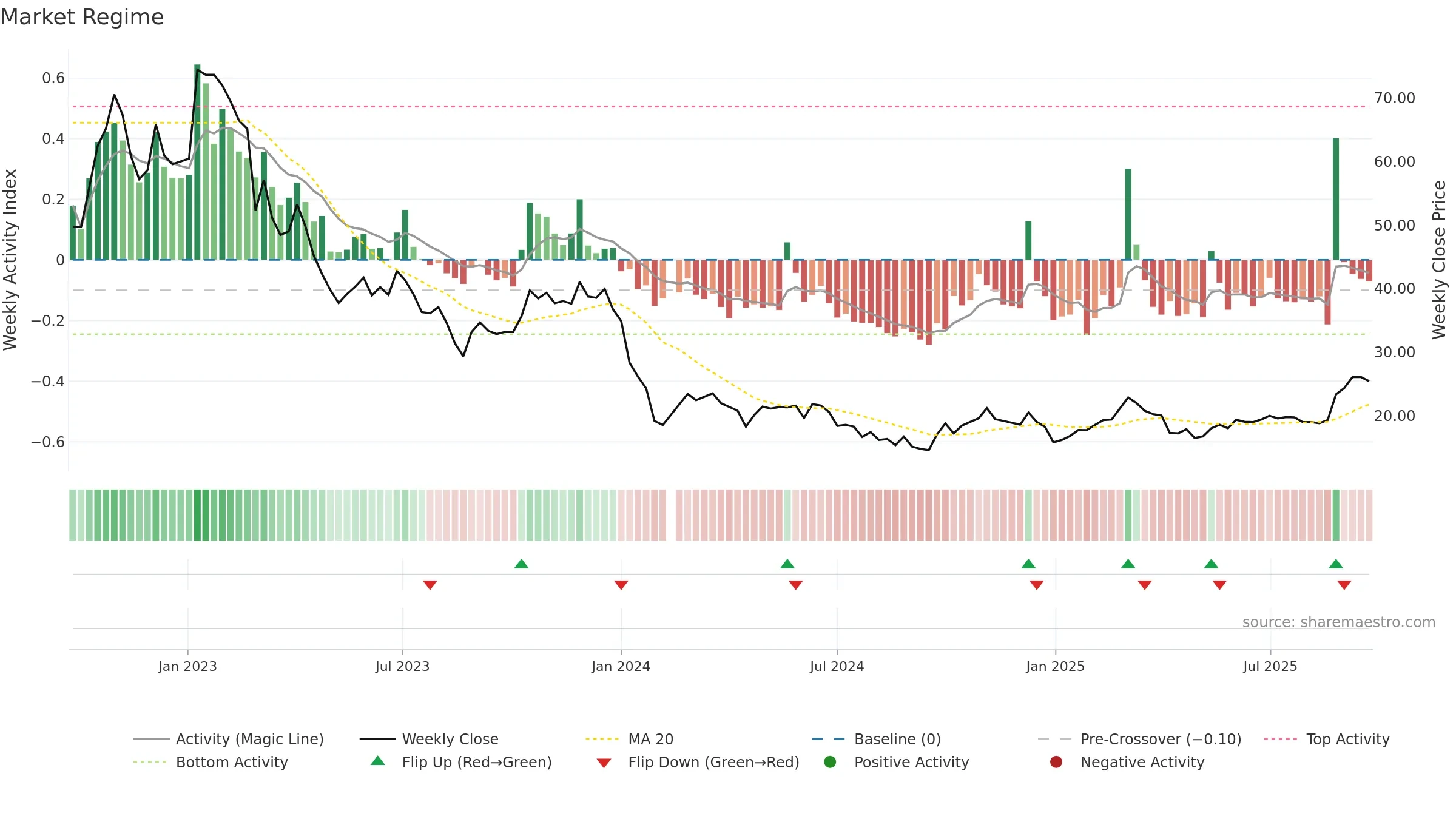The height and width of the screenshot is (819, 1456).
Task: Toggle the Pre-Crossover (−0.10) legend entry
Action: click(x=1140, y=739)
